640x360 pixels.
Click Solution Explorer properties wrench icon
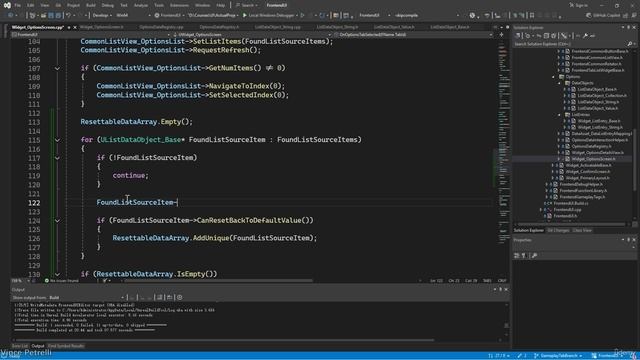click(x=585, y=36)
